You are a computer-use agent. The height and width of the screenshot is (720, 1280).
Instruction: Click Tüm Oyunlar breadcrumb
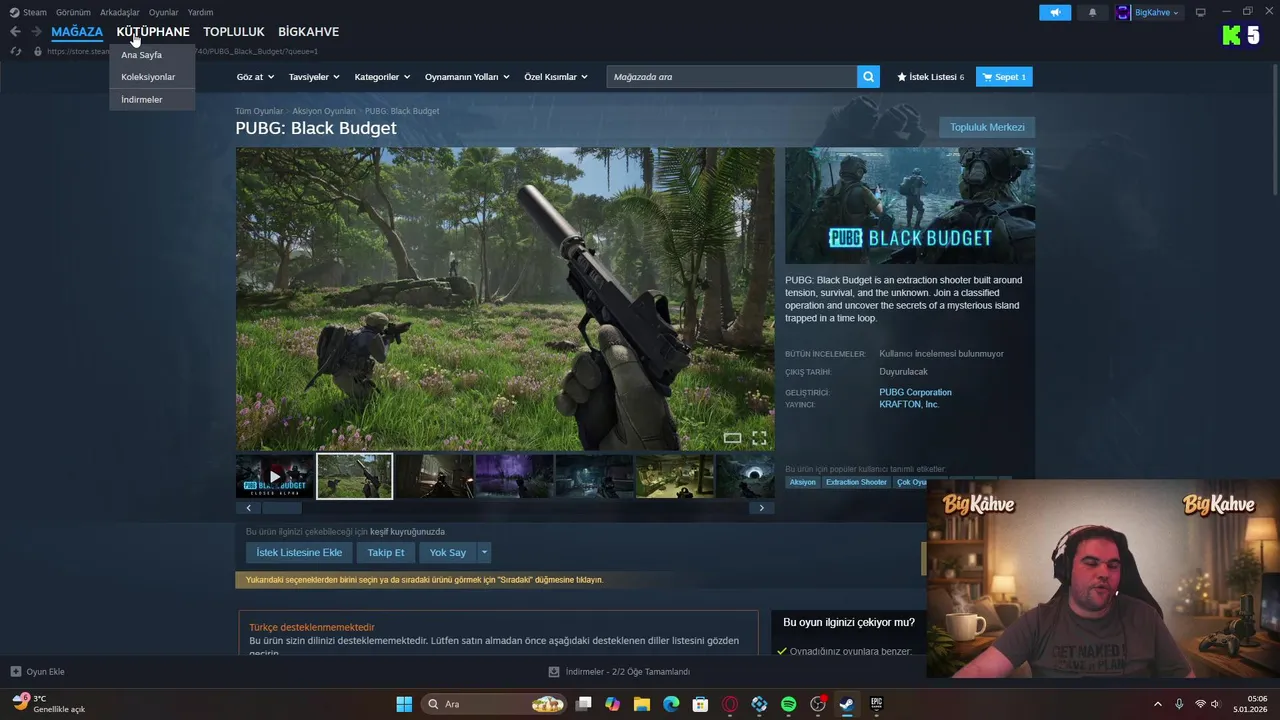coord(259,111)
